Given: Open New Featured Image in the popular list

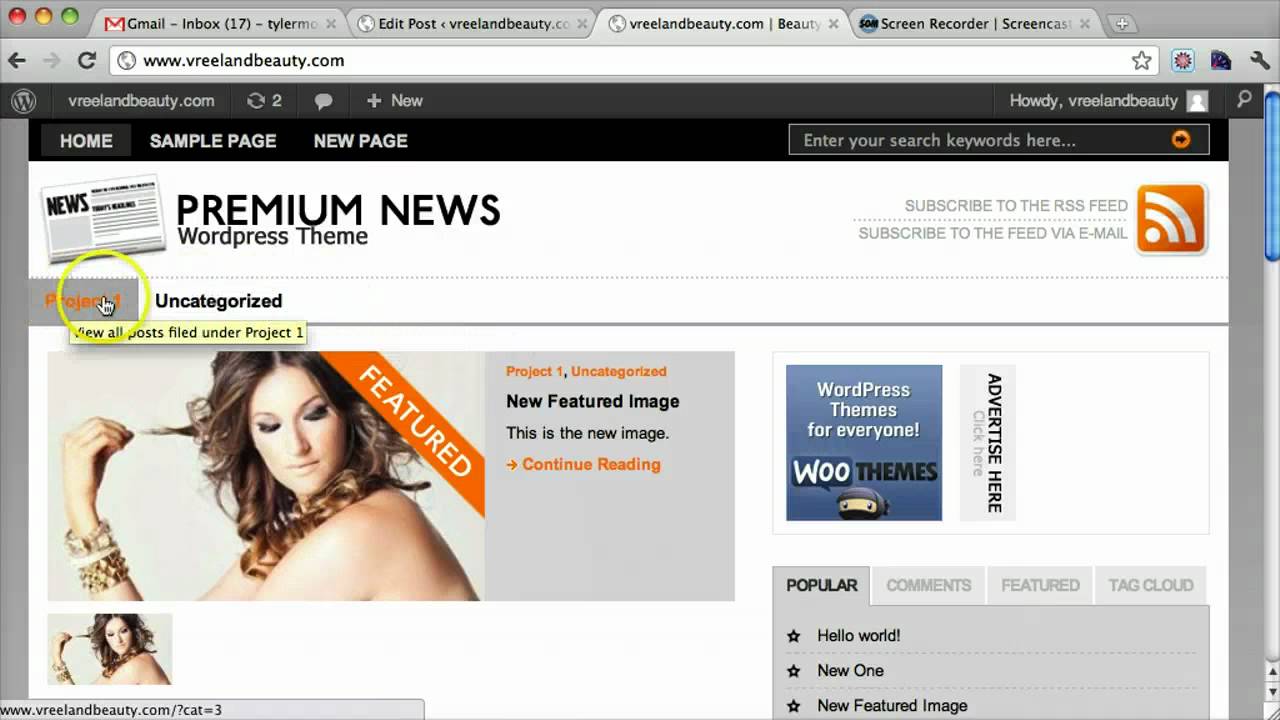Looking at the screenshot, I should 892,706.
